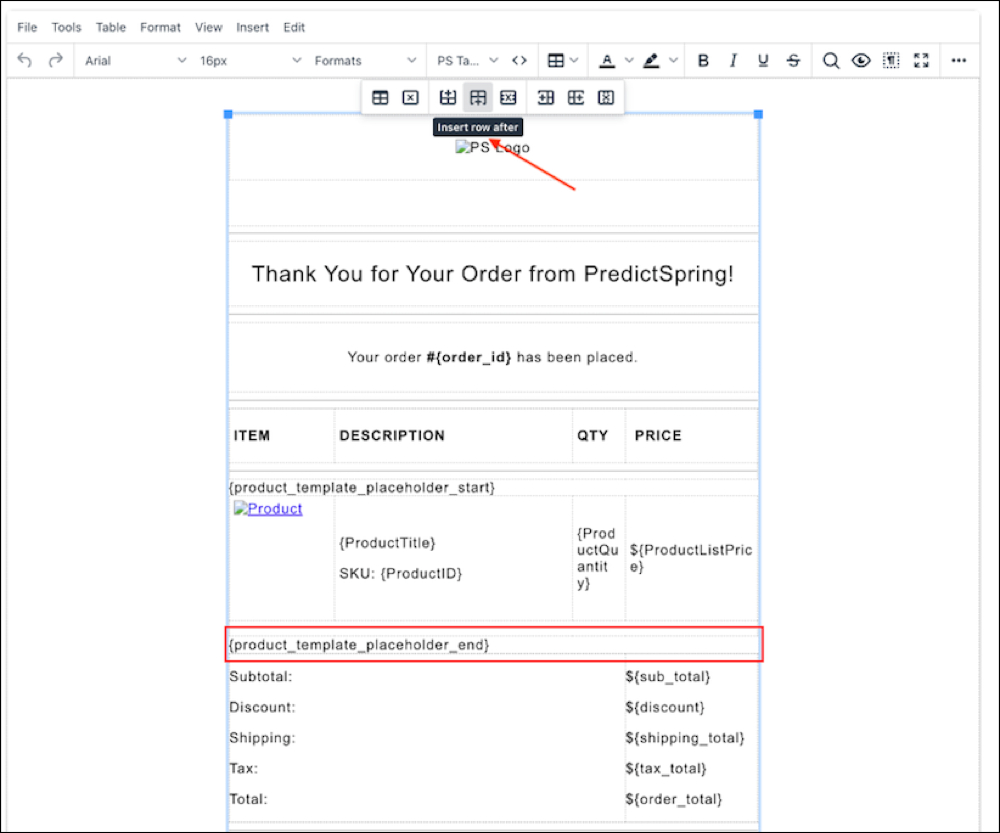The width and height of the screenshot is (1000, 833).
Task: Toggle italic formatting
Action: pyautogui.click(x=733, y=61)
